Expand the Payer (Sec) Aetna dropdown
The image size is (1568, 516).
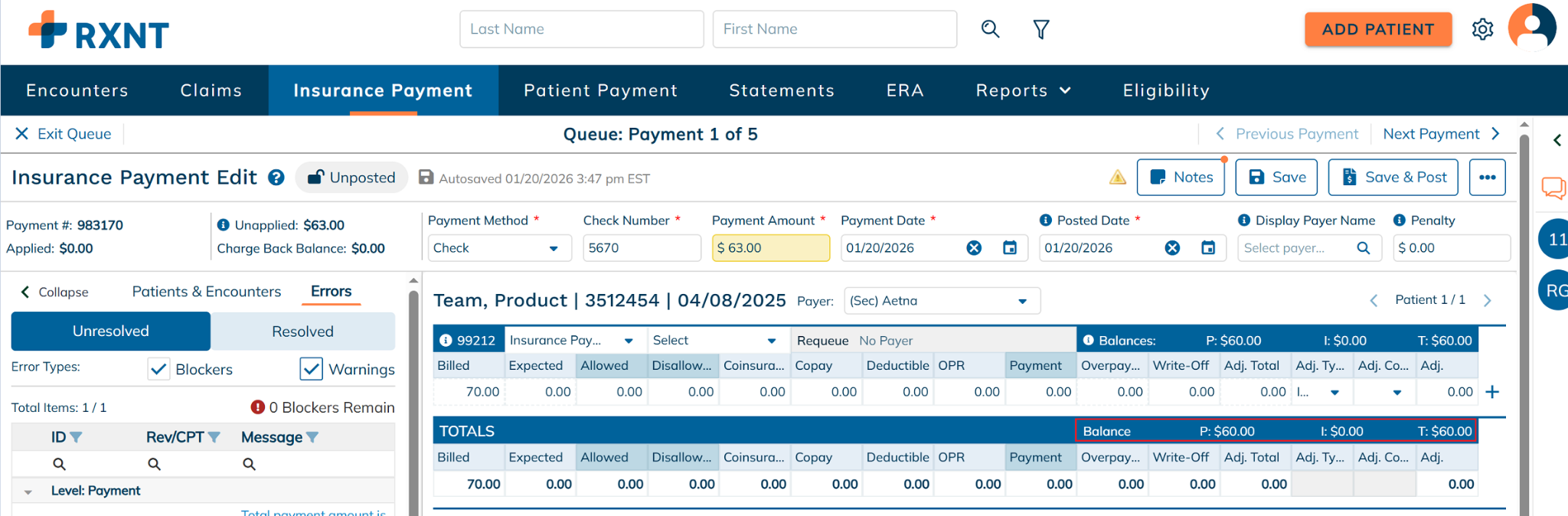click(x=942, y=301)
